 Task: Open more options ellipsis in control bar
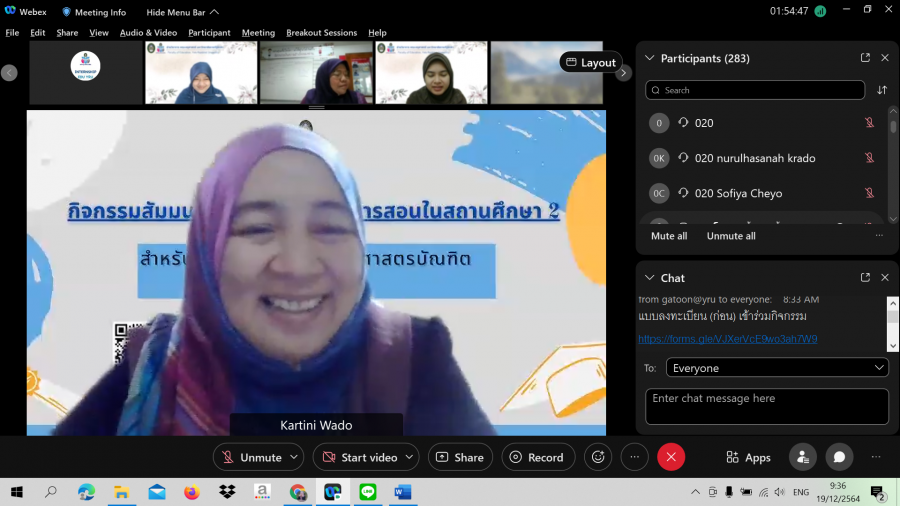[634, 457]
